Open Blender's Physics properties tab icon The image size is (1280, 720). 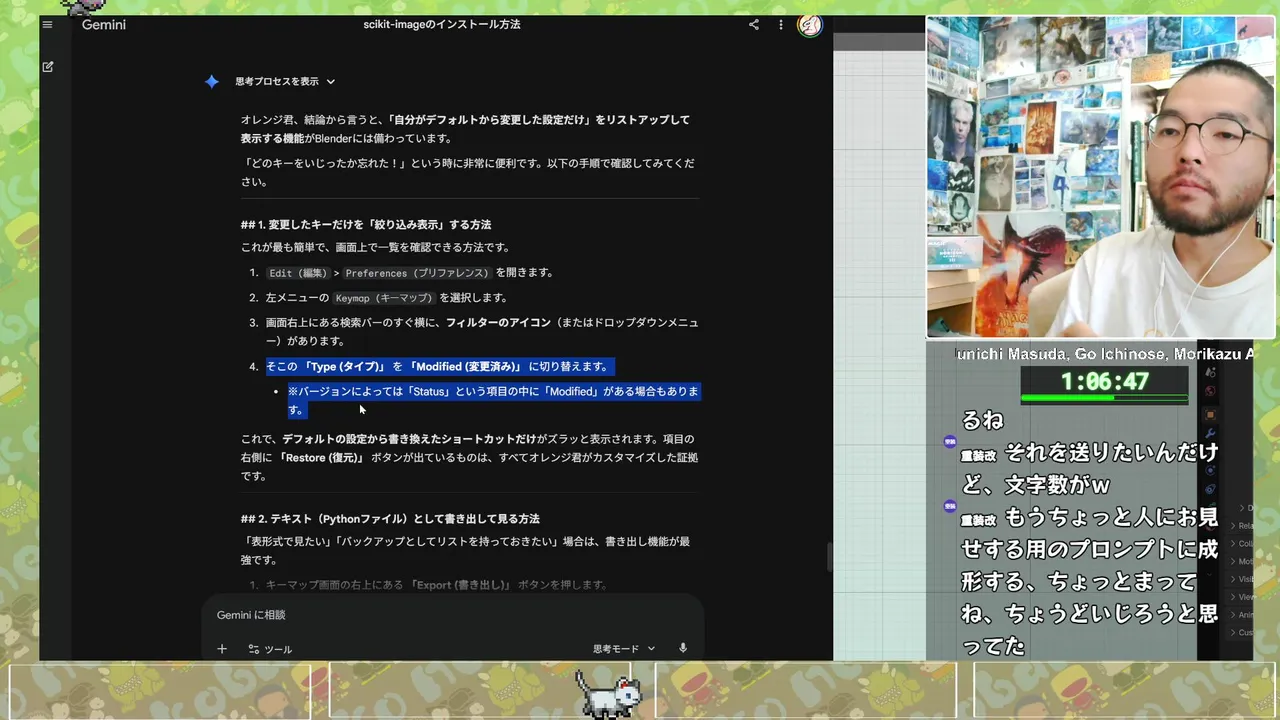tap(1210, 470)
